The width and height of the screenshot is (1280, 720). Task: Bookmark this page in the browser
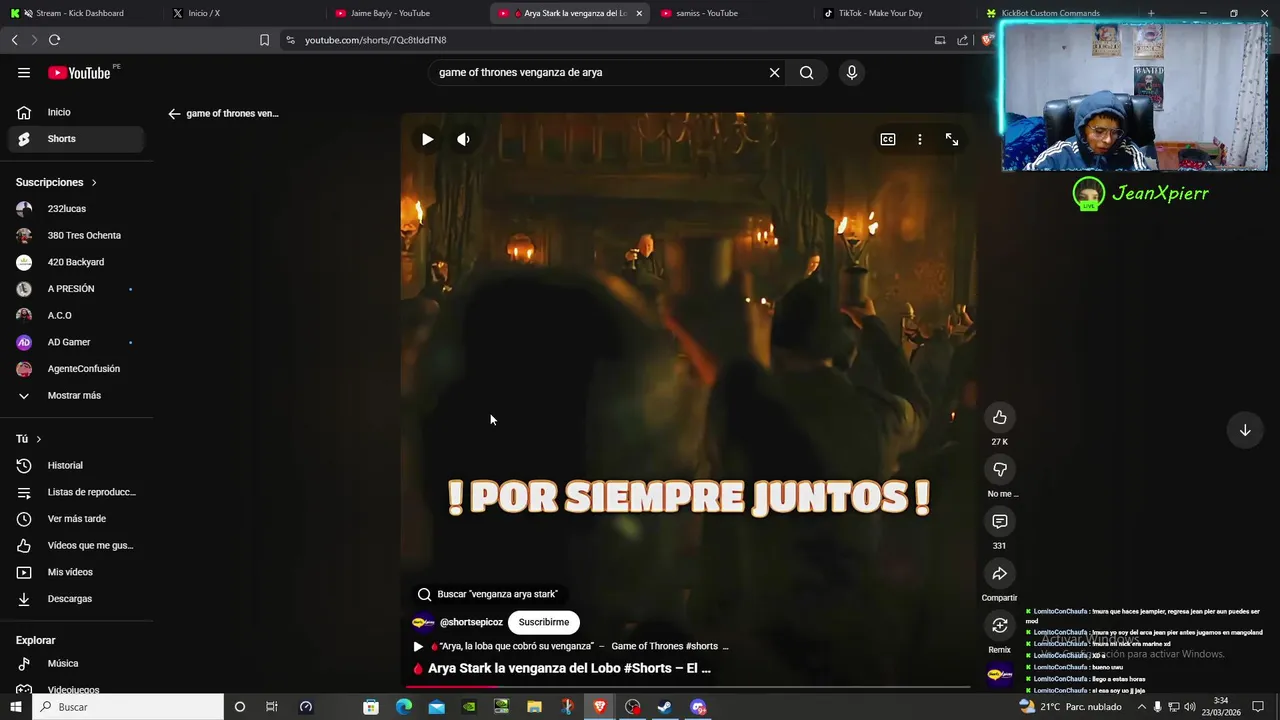pos(264,40)
